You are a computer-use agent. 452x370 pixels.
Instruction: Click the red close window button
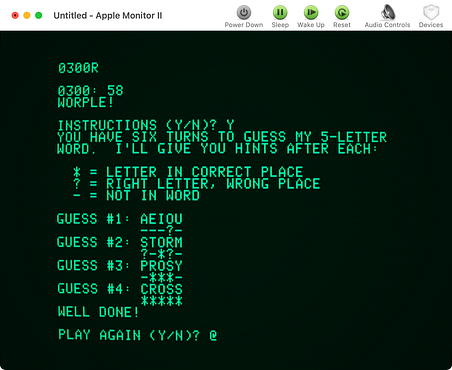tap(15, 15)
